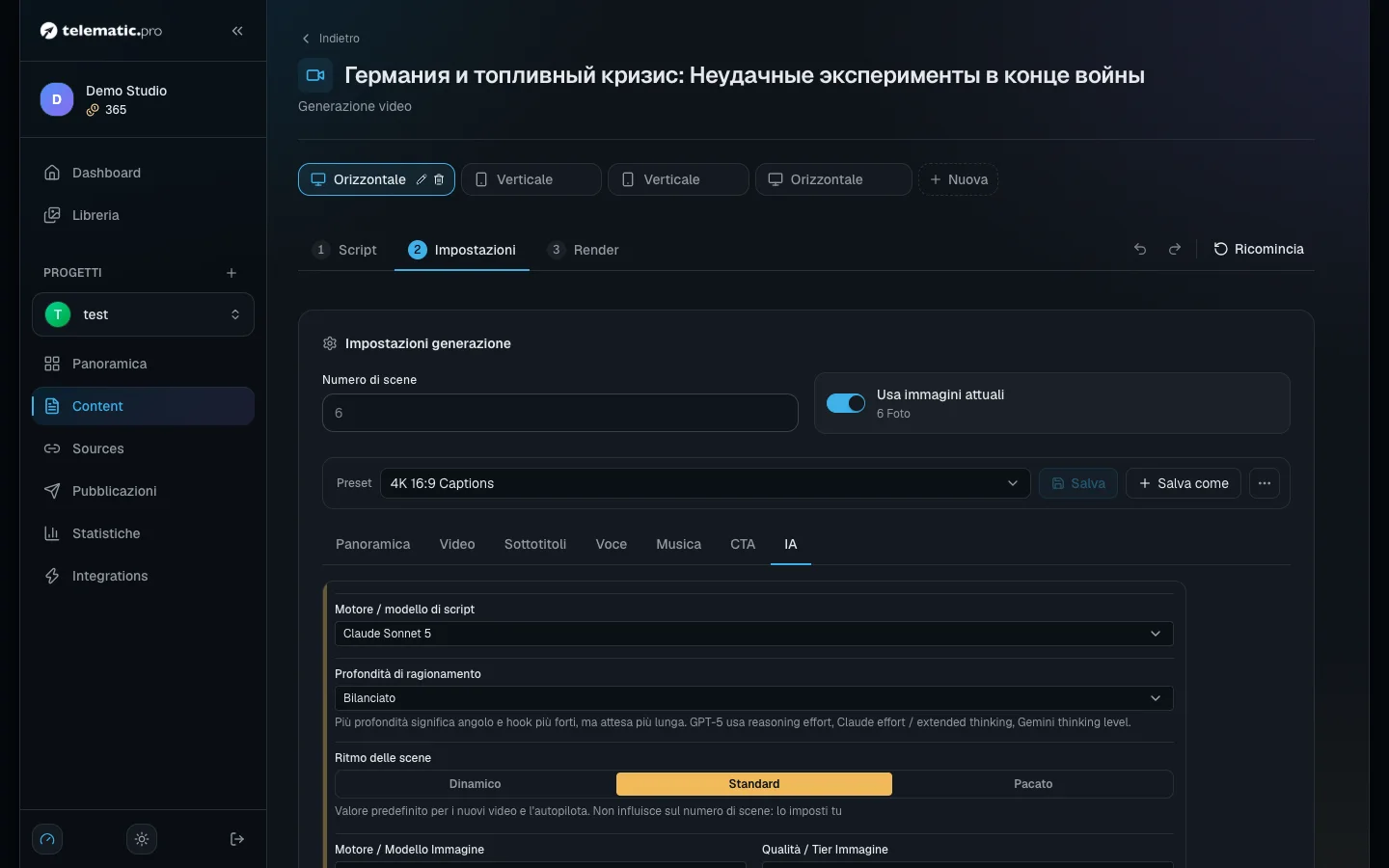Click the edit pencil on the Orizzontale tab

422,179
